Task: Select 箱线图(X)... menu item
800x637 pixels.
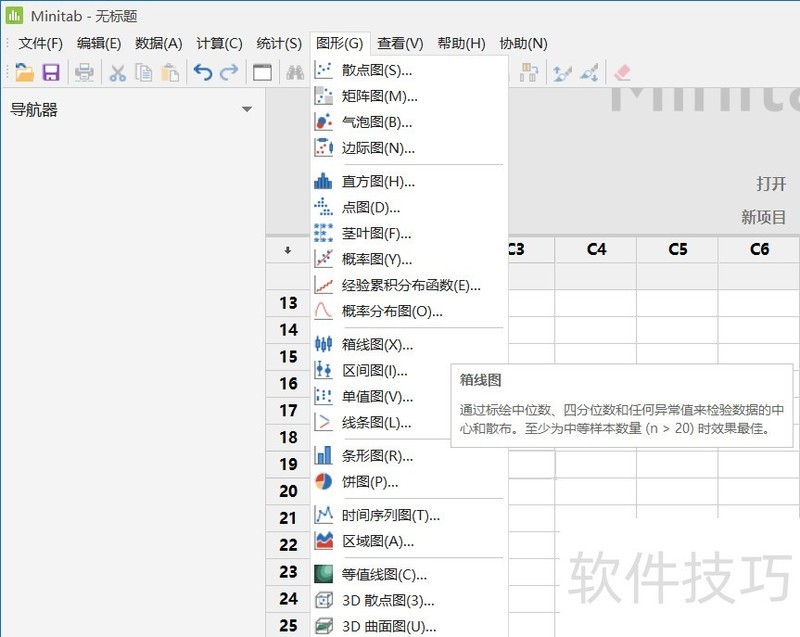Action: pos(377,344)
